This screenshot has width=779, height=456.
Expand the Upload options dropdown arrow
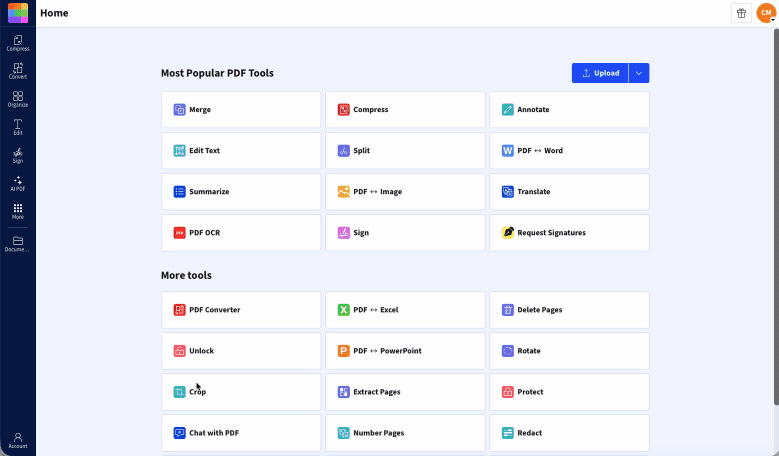(x=639, y=73)
